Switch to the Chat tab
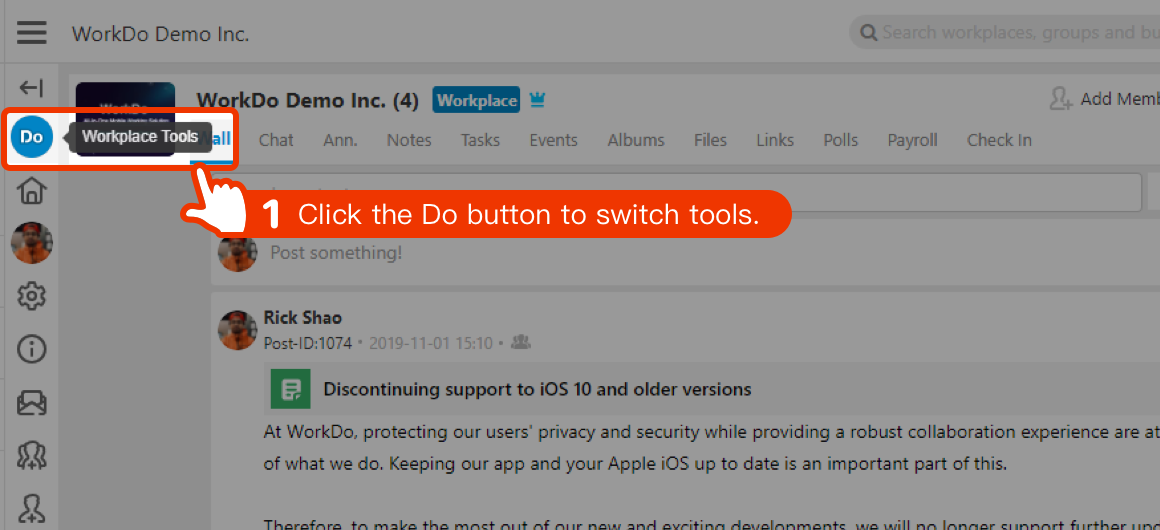Screen dimensions: 1160x530 [x=276, y=140]
